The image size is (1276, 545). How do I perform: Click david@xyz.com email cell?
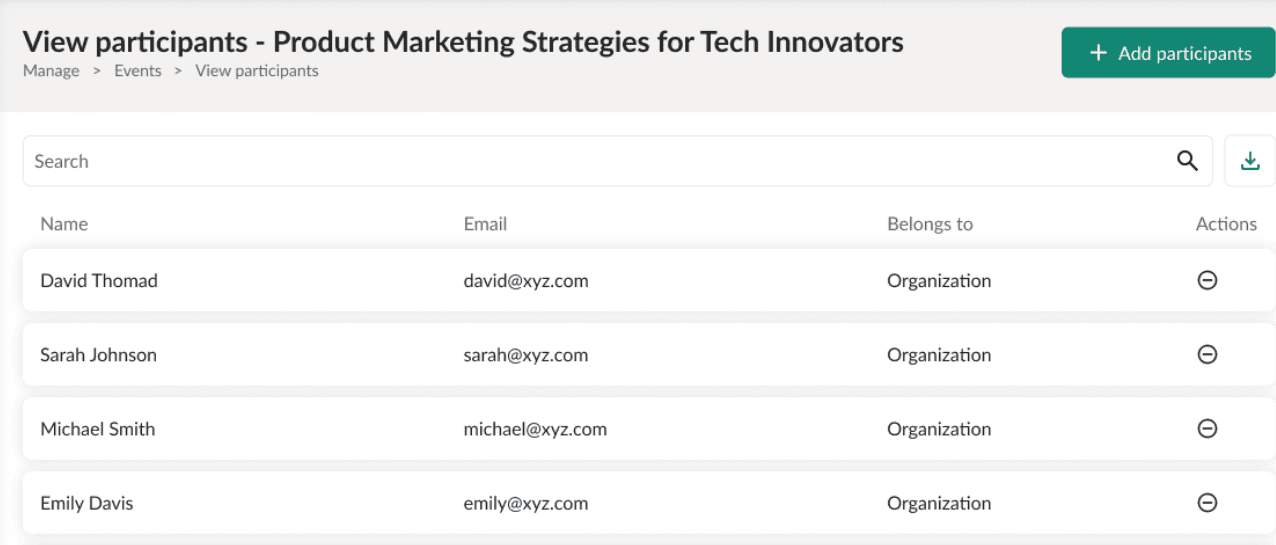click(526, 281)
